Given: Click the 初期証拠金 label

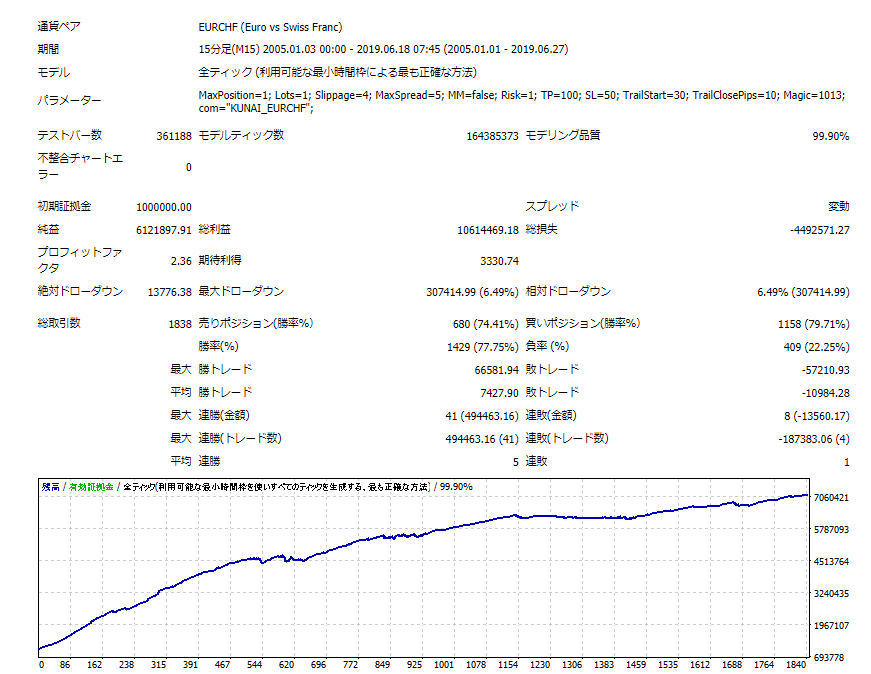Looking at the screenshot, I should (64, 206).
